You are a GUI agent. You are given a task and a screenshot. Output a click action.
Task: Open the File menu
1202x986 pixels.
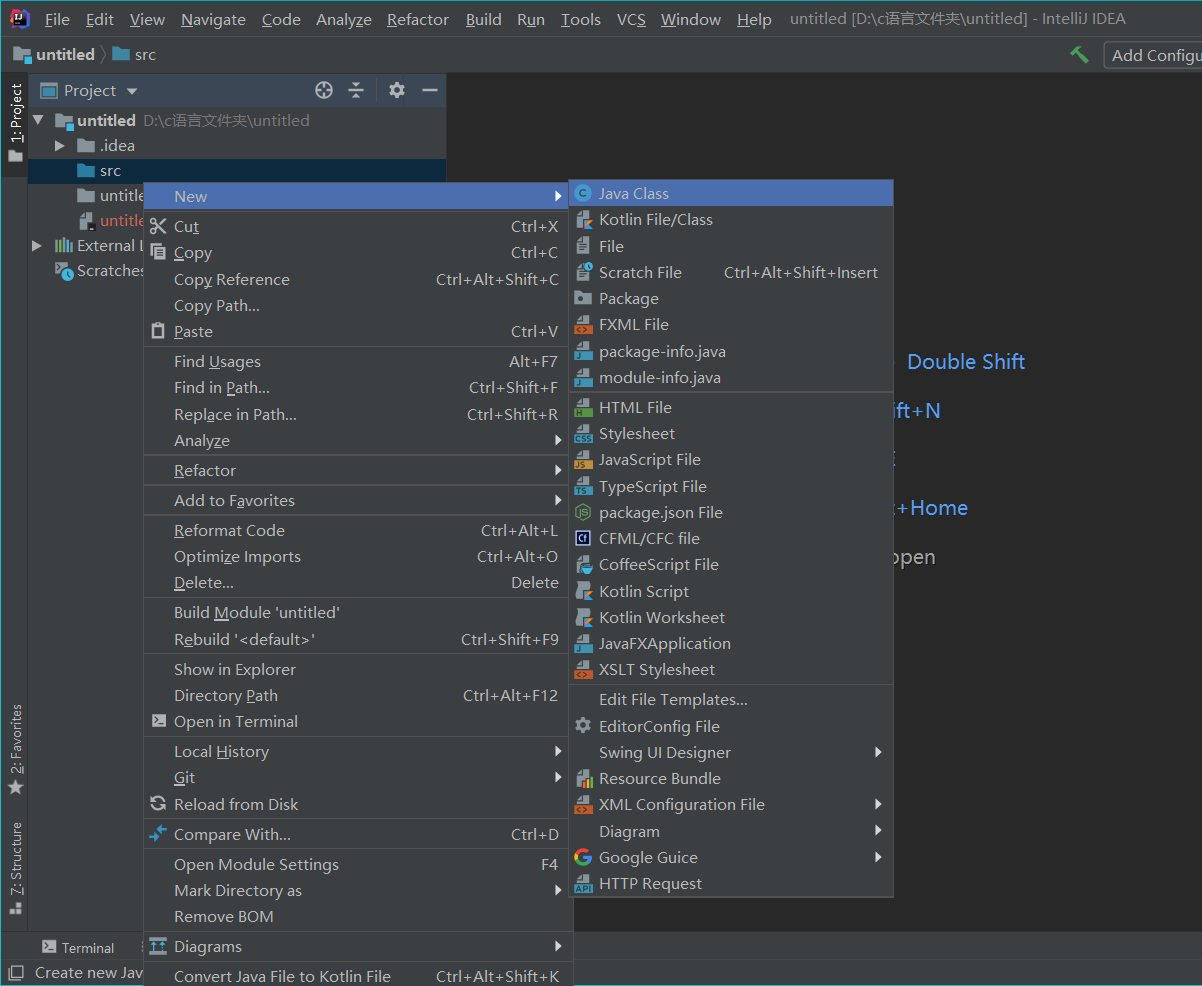(x=57, y=20)
